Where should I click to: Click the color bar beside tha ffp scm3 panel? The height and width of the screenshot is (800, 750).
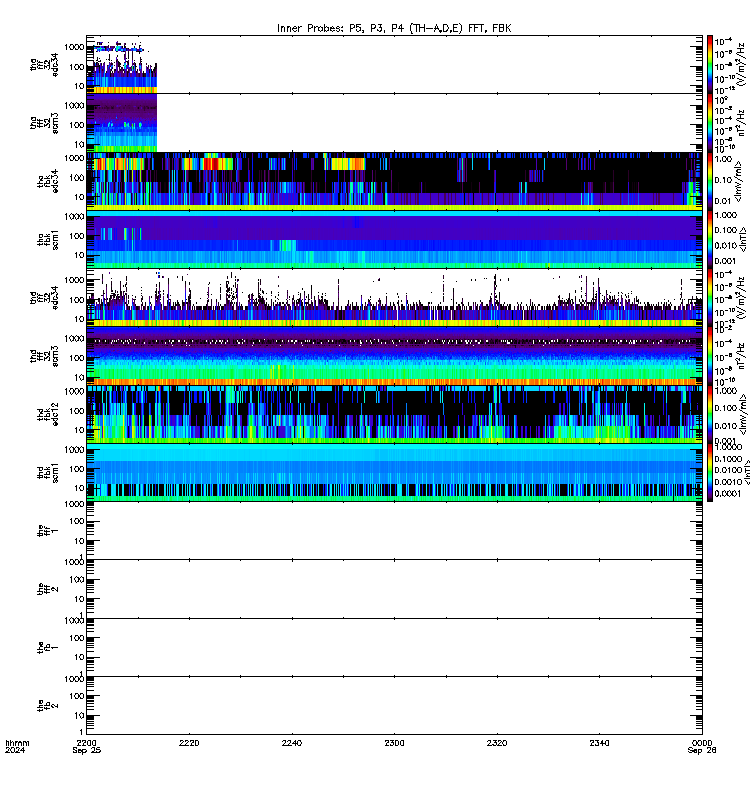click(710, 122)
